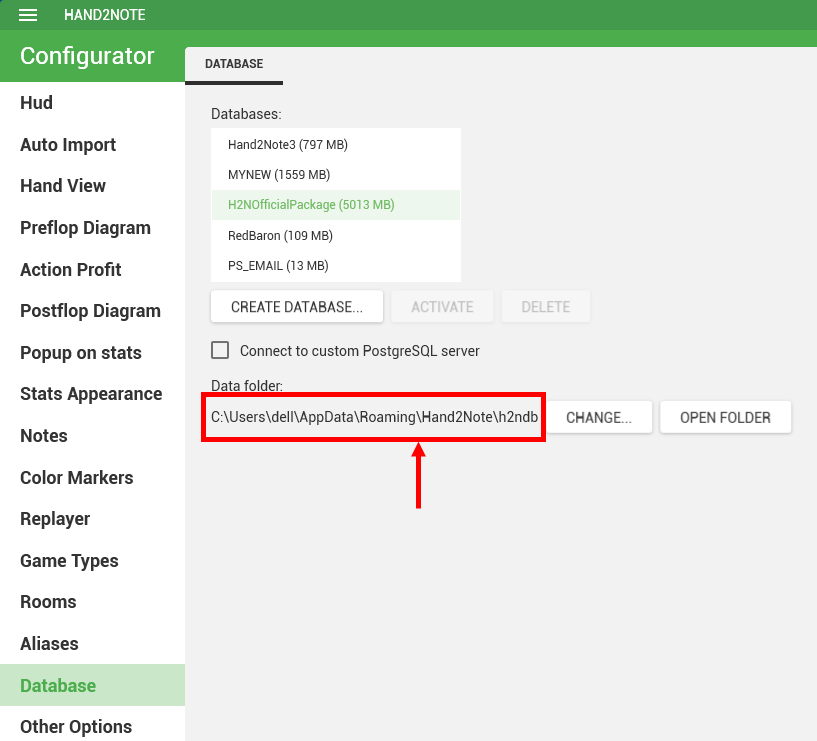
Task: Click the DELETE database button
Action: 546,307
